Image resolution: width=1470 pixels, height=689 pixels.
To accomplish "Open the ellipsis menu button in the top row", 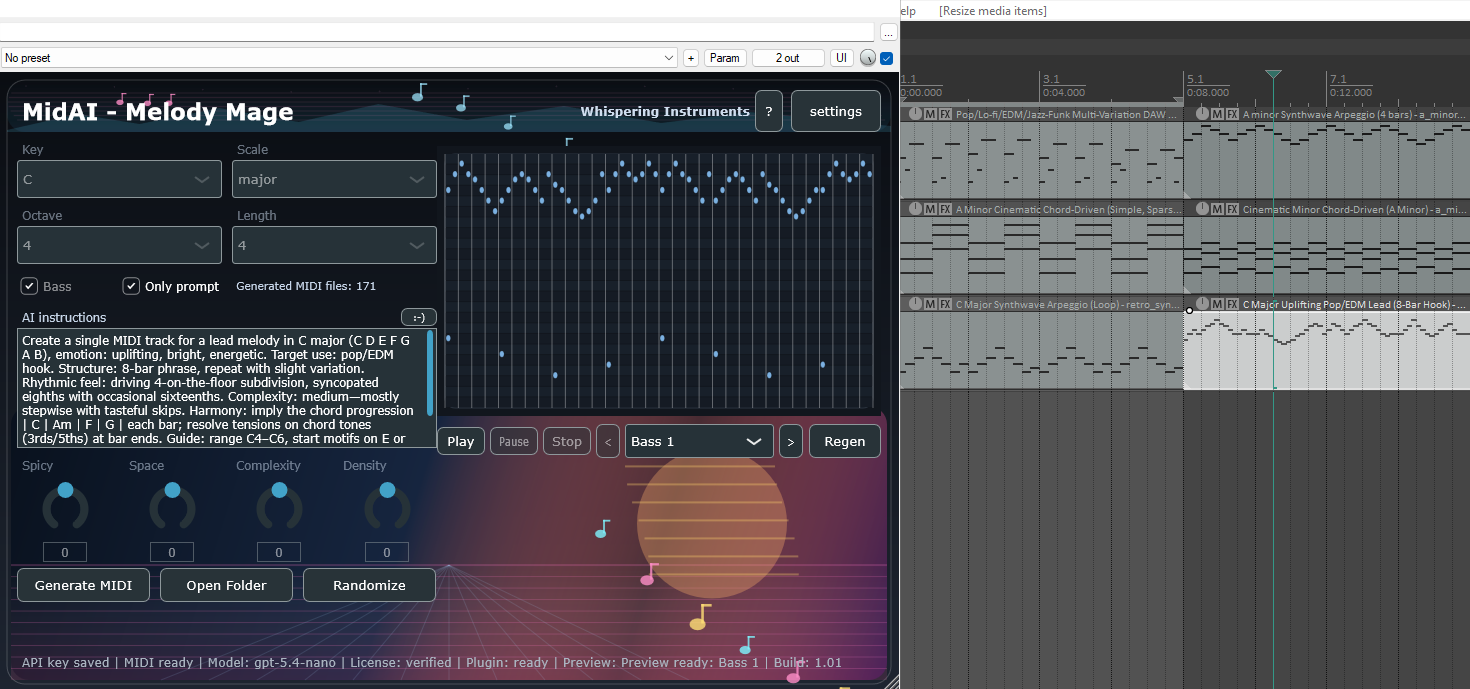I will 888,33.
